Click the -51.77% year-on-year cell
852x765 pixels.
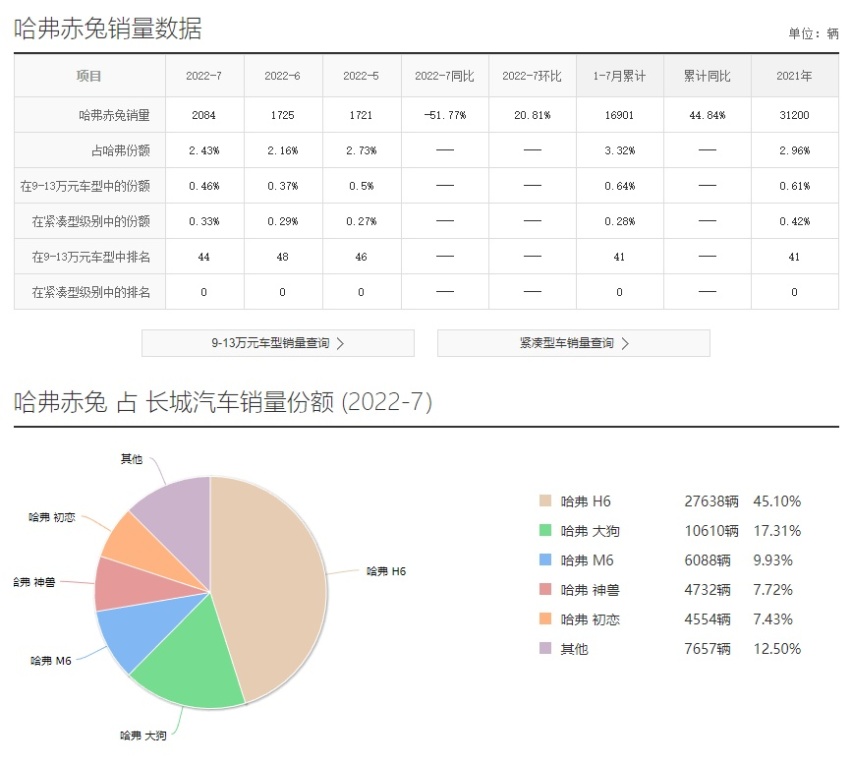coord(445,115)
